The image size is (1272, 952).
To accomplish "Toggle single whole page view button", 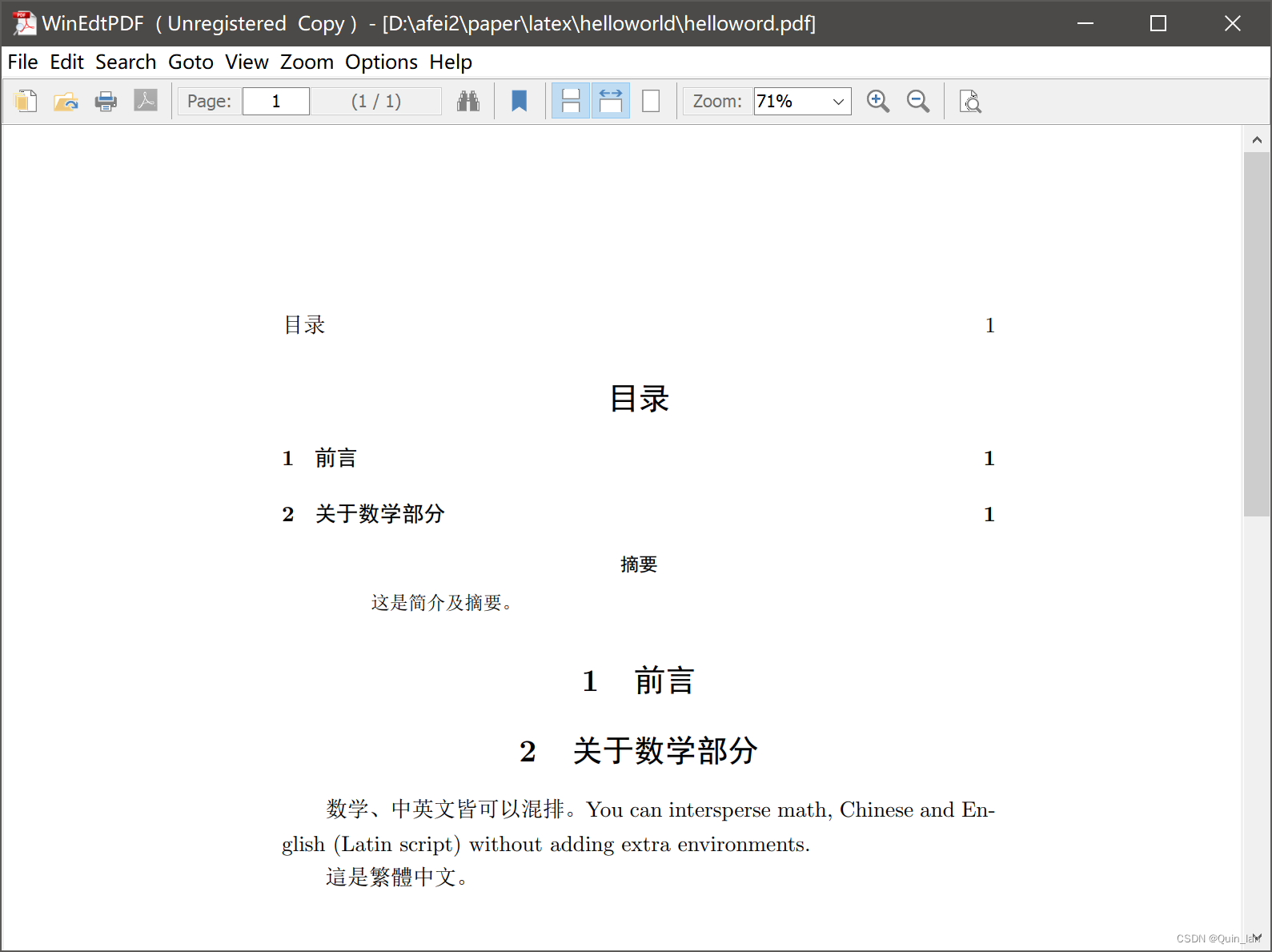I will pos(651,101).
